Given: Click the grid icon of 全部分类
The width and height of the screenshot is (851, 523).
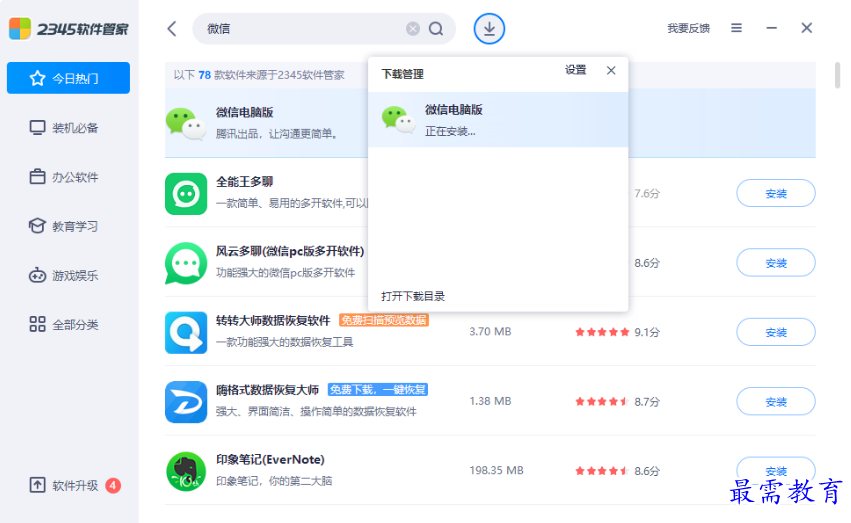Looking at the screenshot, I should [x=37, y=324].
